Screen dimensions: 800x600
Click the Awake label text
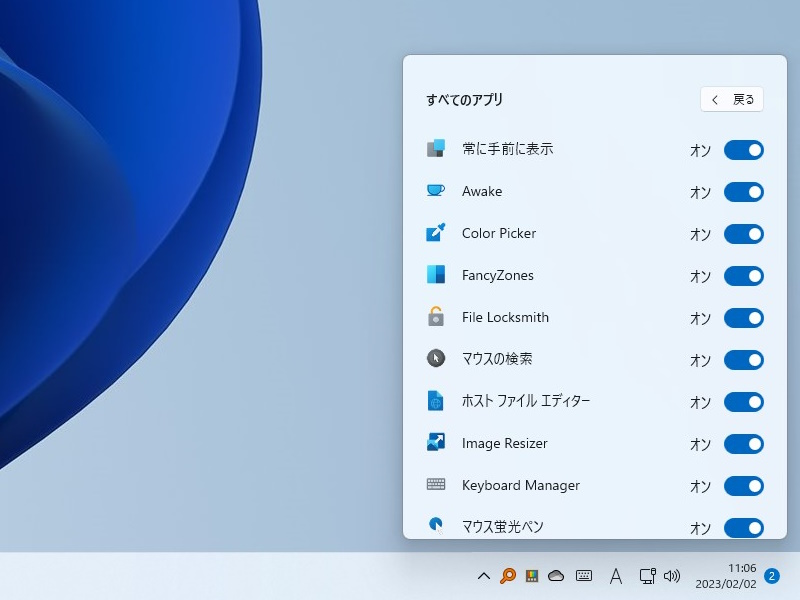point(482,191)
